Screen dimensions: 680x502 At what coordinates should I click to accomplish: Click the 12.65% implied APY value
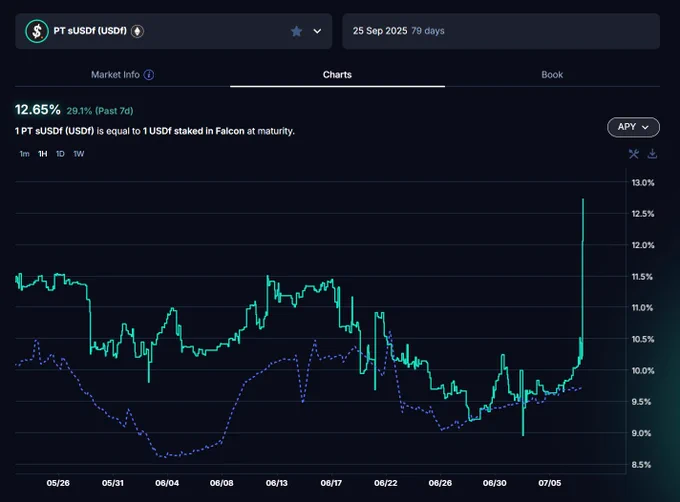coord(38,110)
